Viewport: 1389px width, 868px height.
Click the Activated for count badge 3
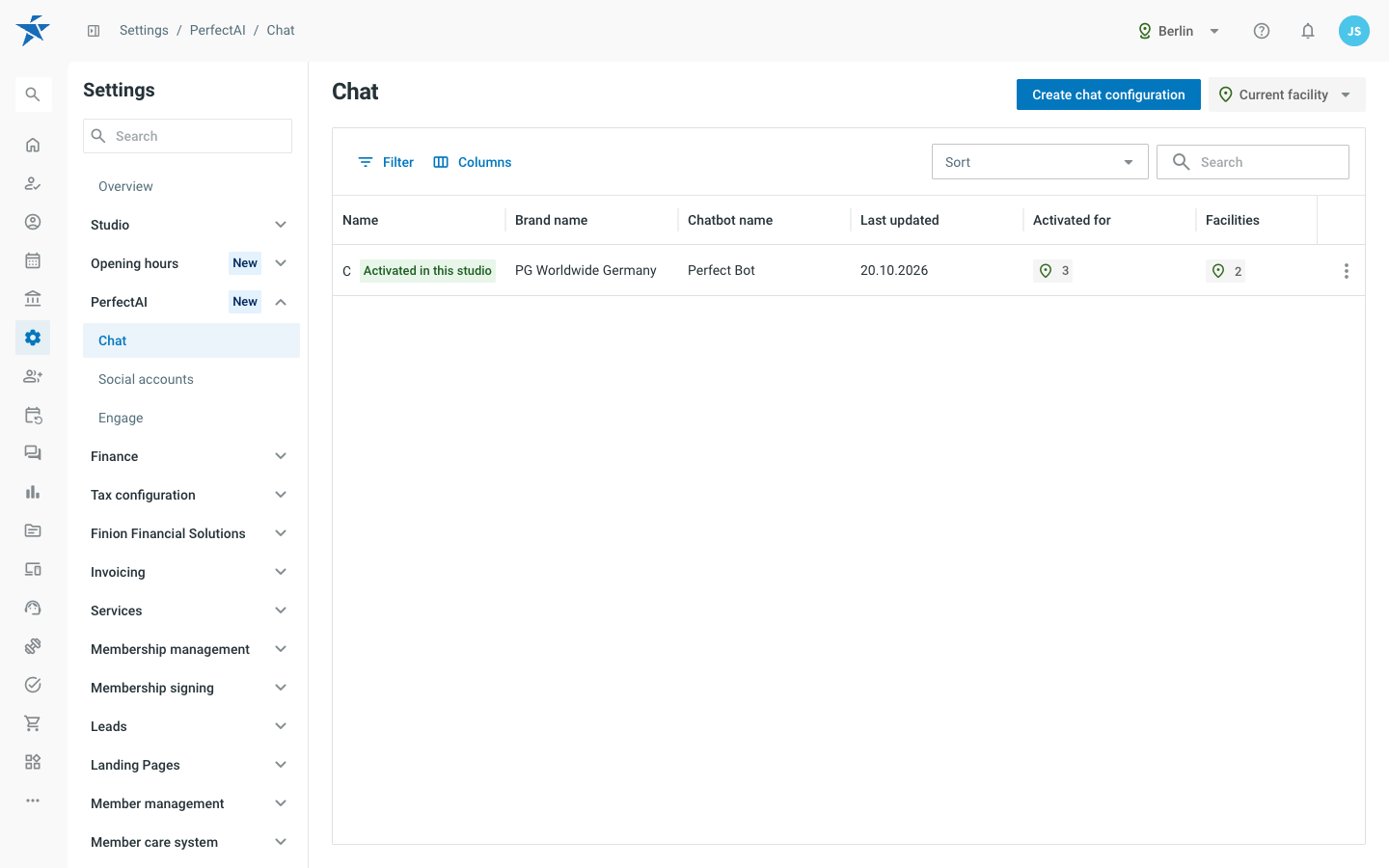click(1052, 271)
